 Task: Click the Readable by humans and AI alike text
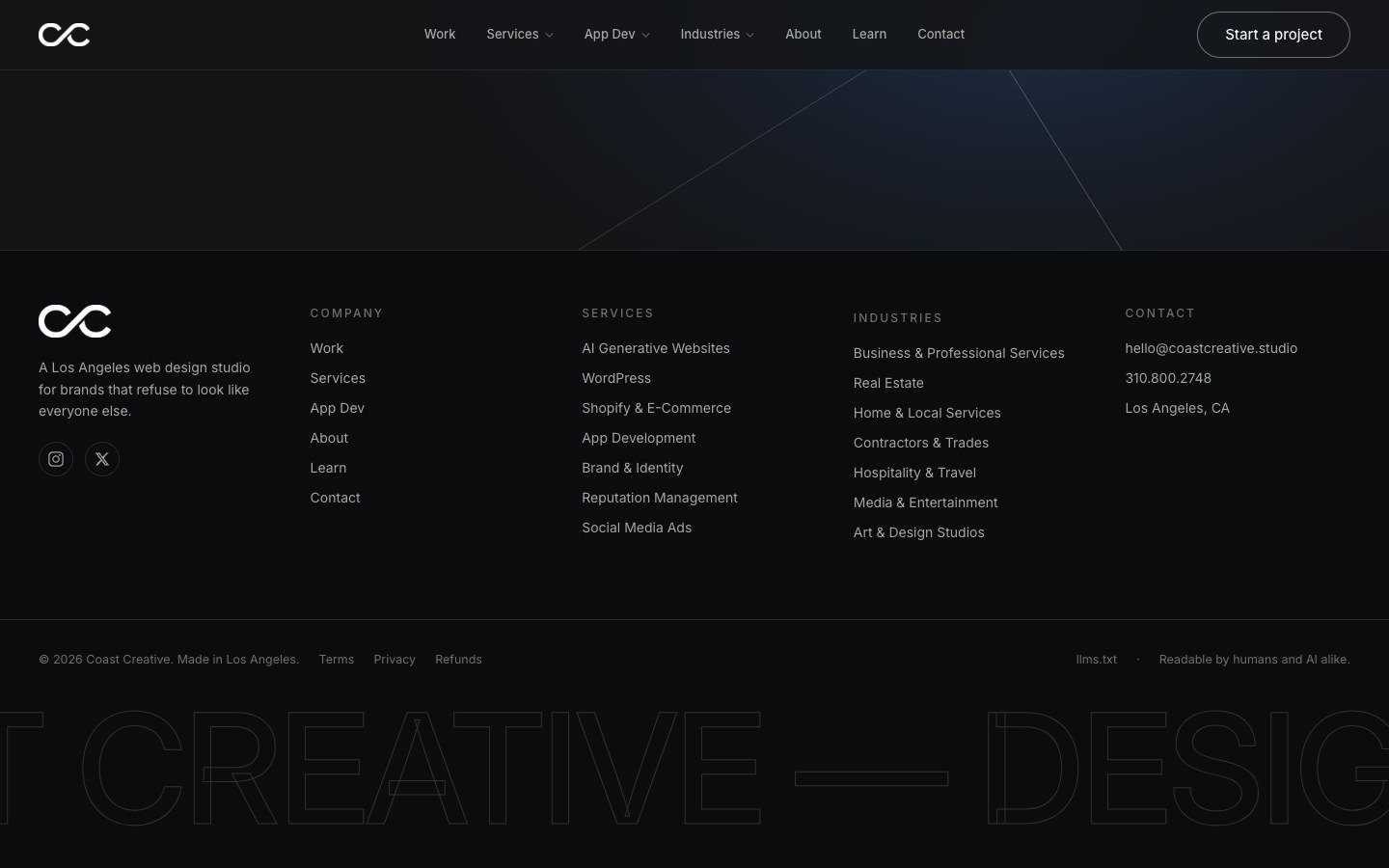click(x=1254, y=660)
